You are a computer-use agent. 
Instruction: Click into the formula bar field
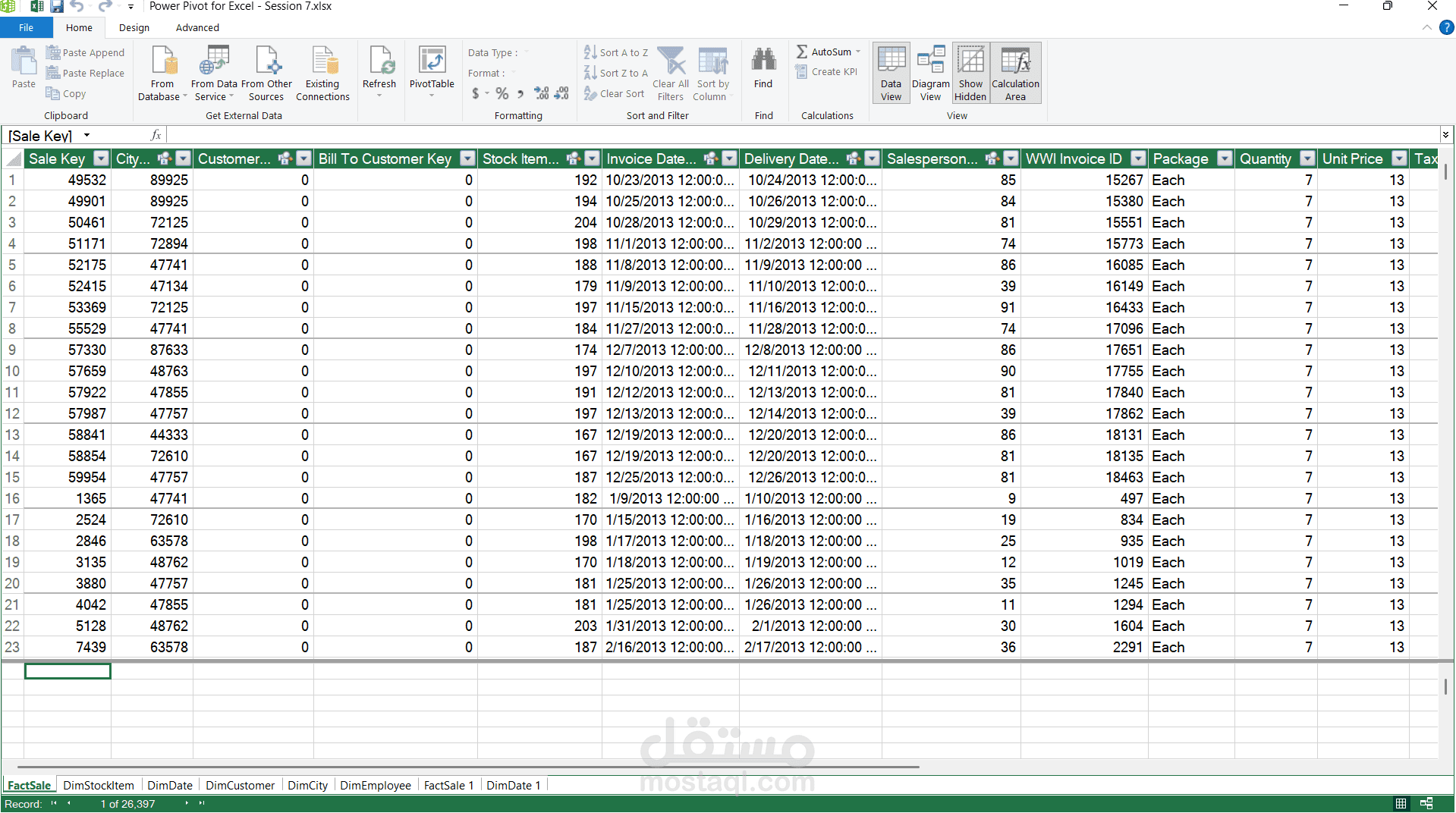[803, 135]
